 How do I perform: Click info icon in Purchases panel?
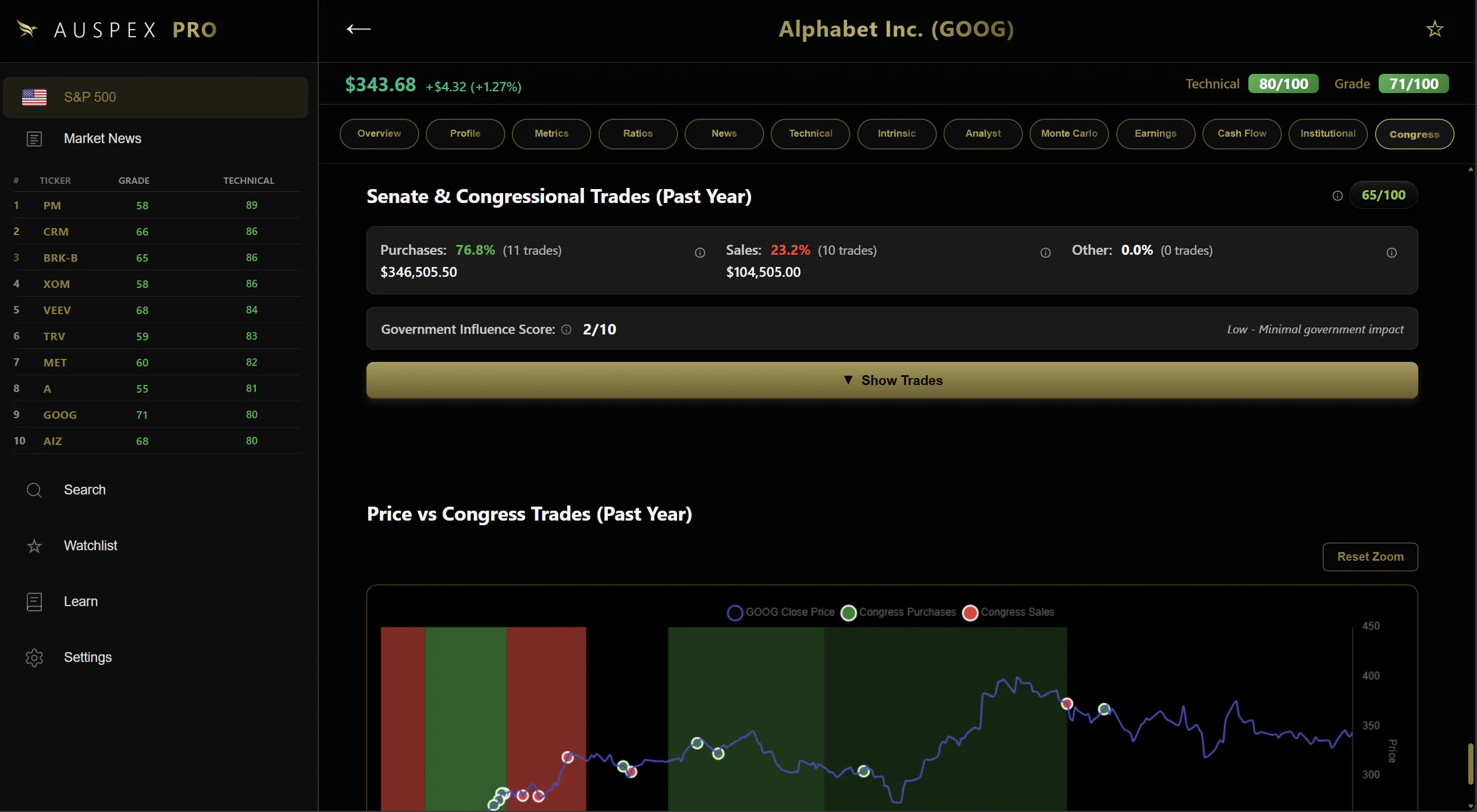(700, 252)
